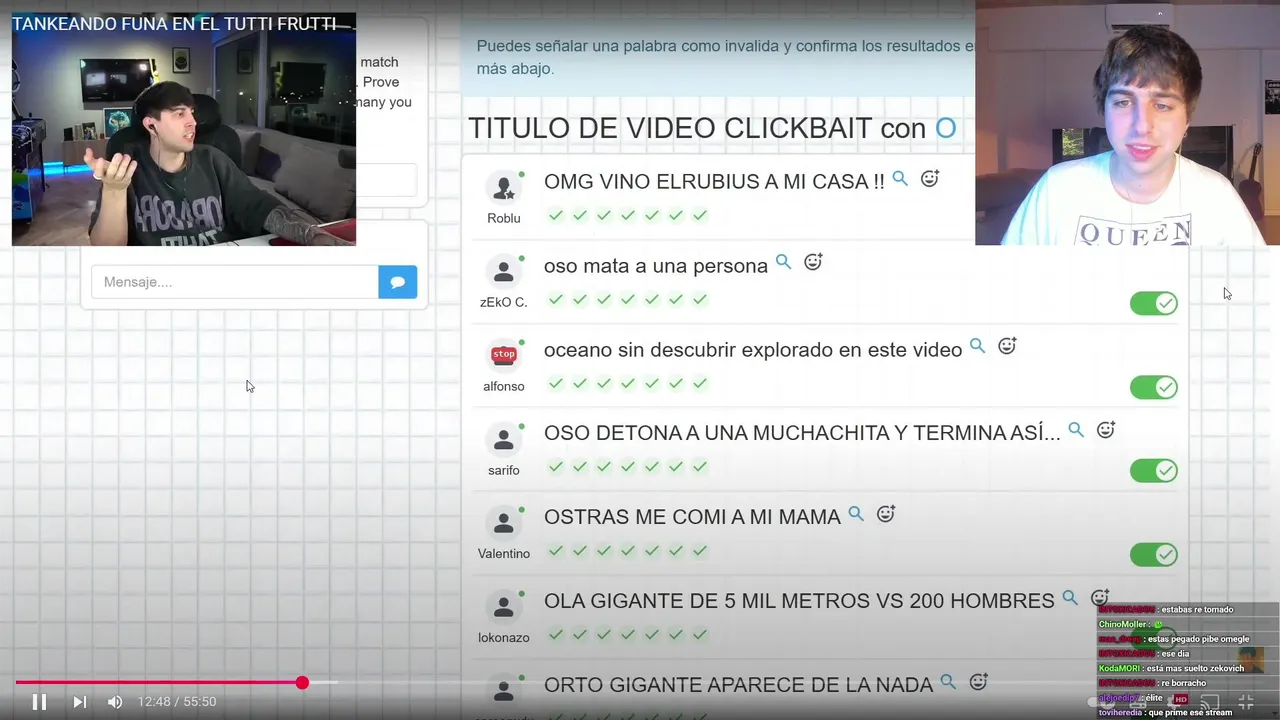React to OSO DETONA A UNA MUCHACHITA answer
The height and width of the screenshot is (720, 1280).
(1106, 431)
